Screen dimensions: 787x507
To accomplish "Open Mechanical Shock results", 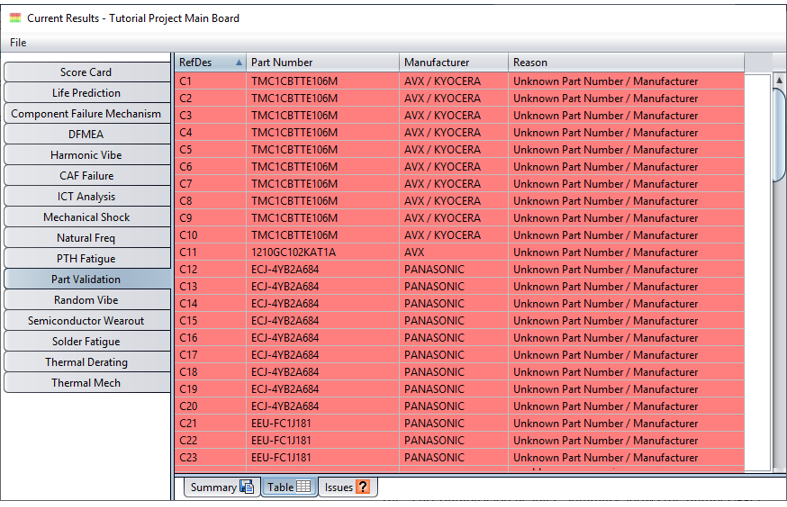I will pyautogui.click(x=86, y=217).
